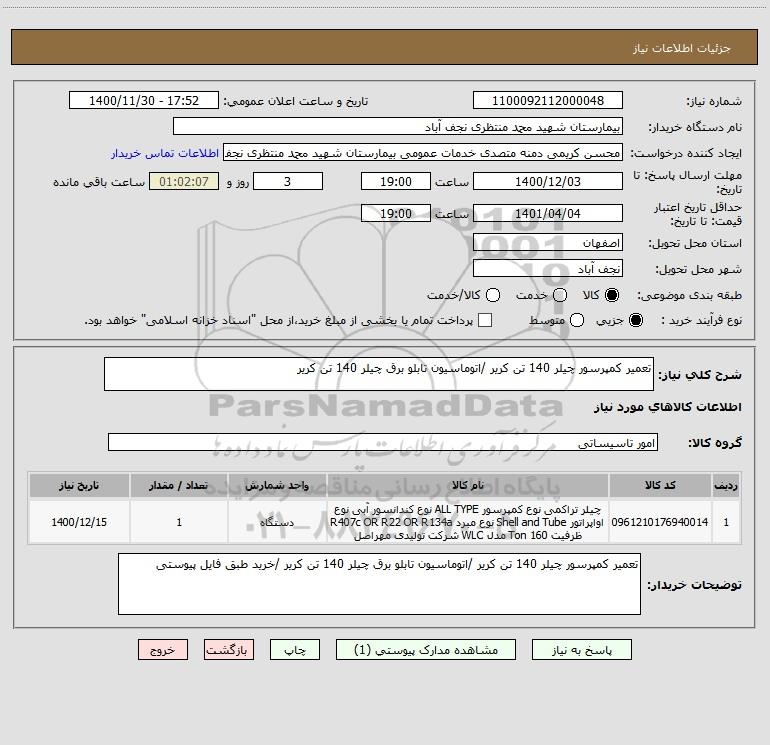The width and height of the screenshot is (770, 745).
Task: Toggle the اسناد خزانه اسلامی payment checkbox
Action: pos(485,320)
